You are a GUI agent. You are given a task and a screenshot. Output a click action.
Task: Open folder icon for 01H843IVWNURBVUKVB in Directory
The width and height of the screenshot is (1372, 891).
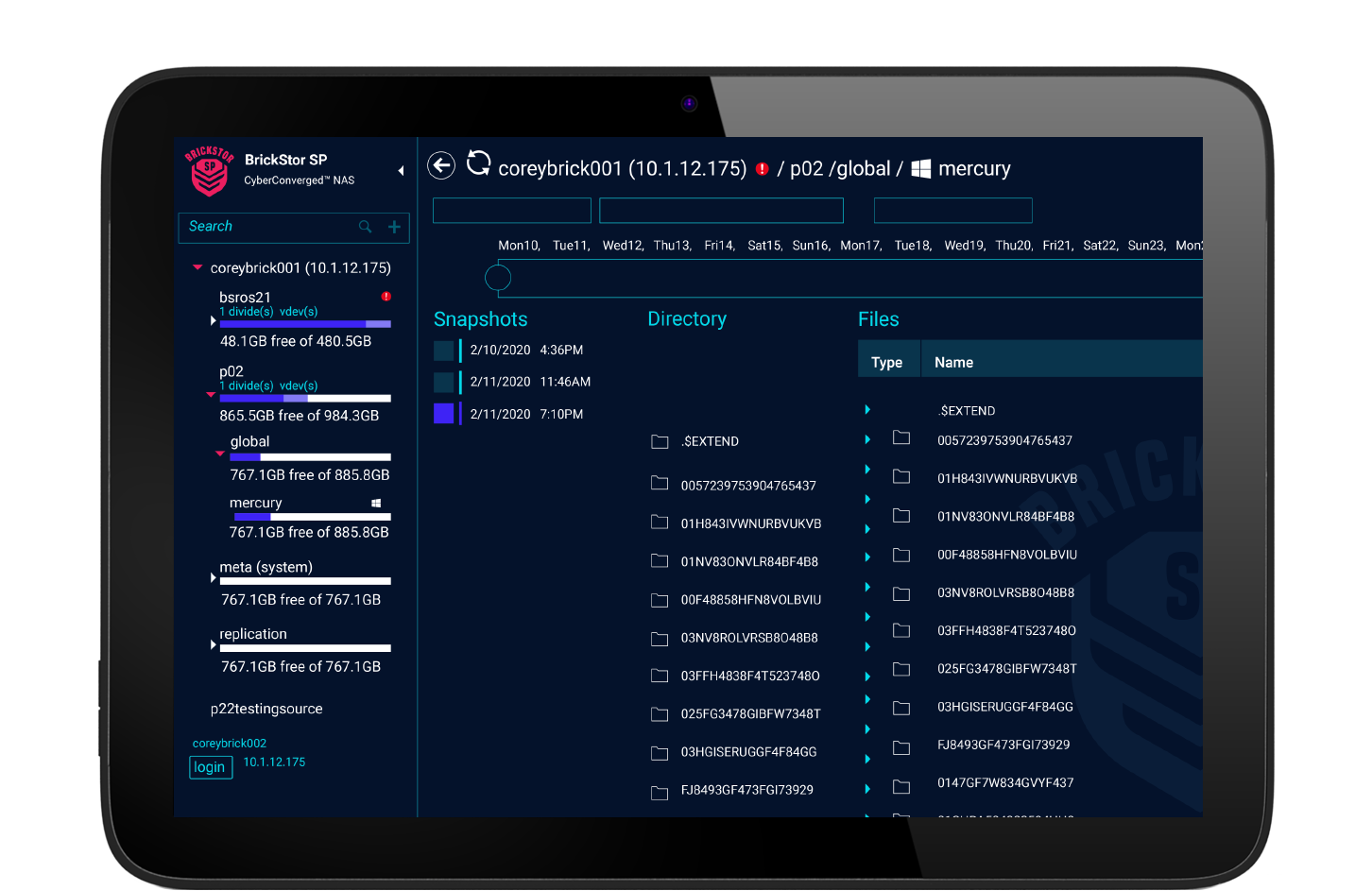[660, 523]
